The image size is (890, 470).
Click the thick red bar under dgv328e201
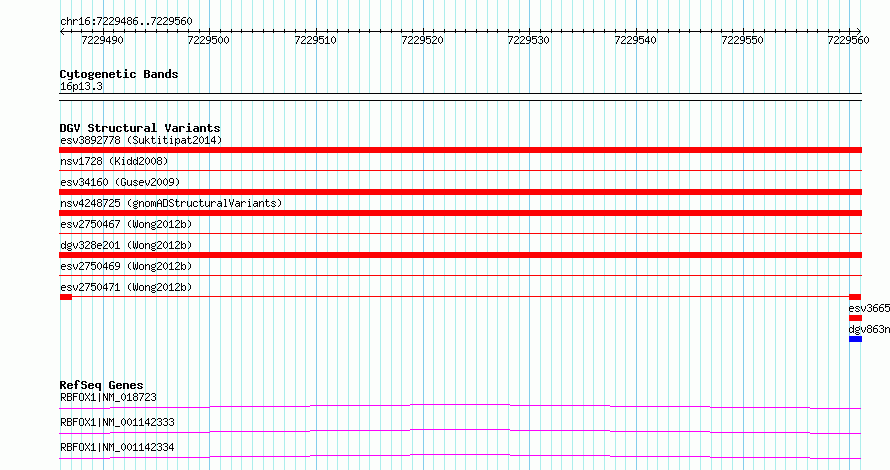tap(460, 255)
